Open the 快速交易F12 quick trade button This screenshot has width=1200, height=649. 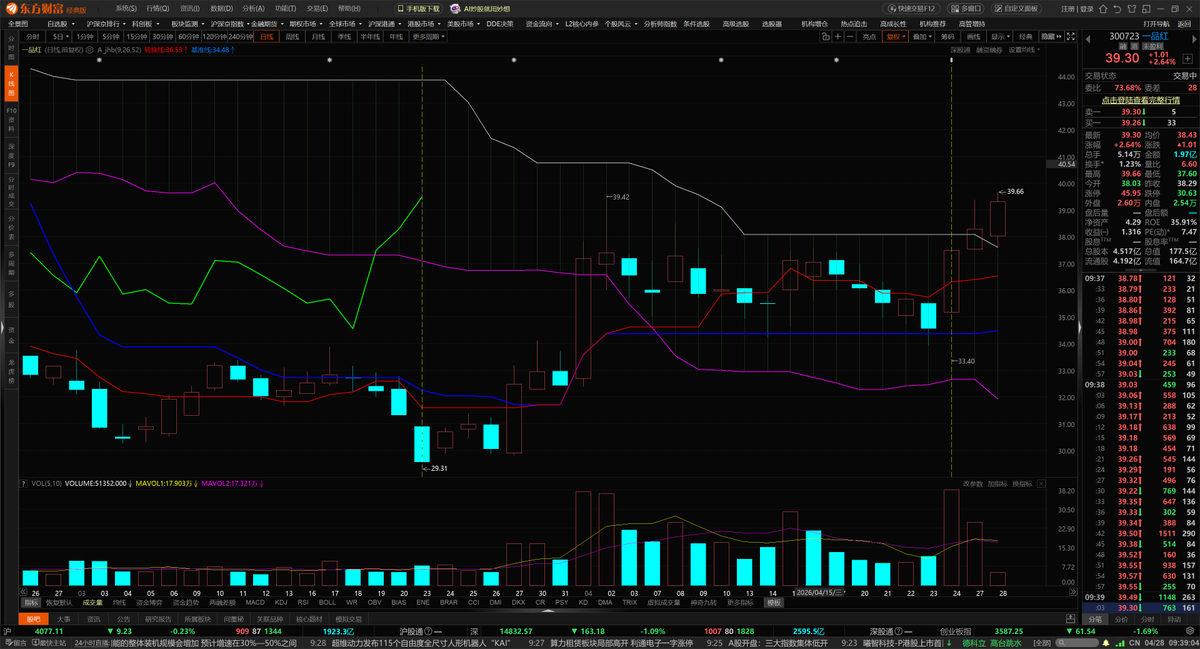pyautogui.click(x=912, y=9)
